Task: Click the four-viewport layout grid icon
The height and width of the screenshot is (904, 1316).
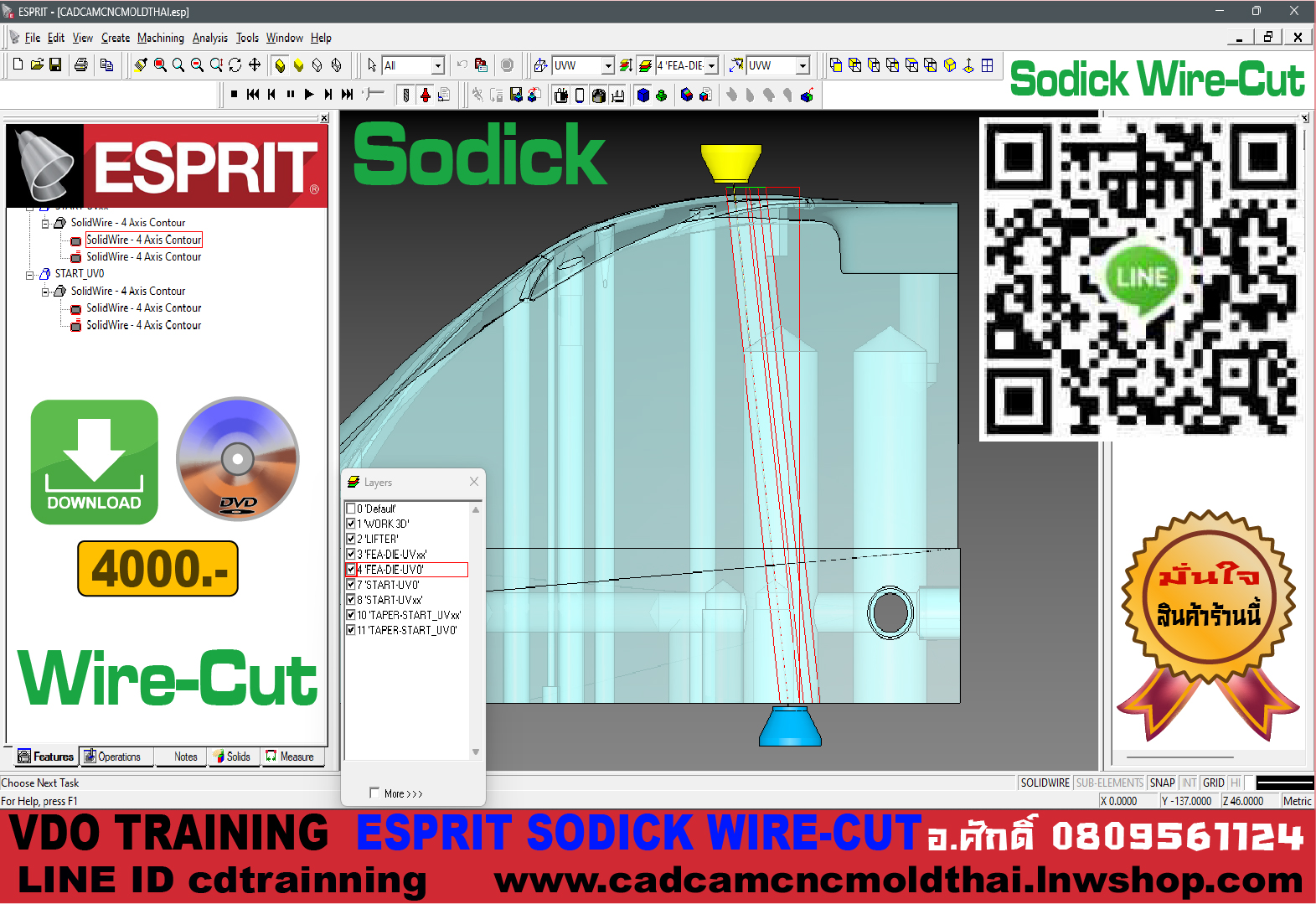Action: coord(988,65)
